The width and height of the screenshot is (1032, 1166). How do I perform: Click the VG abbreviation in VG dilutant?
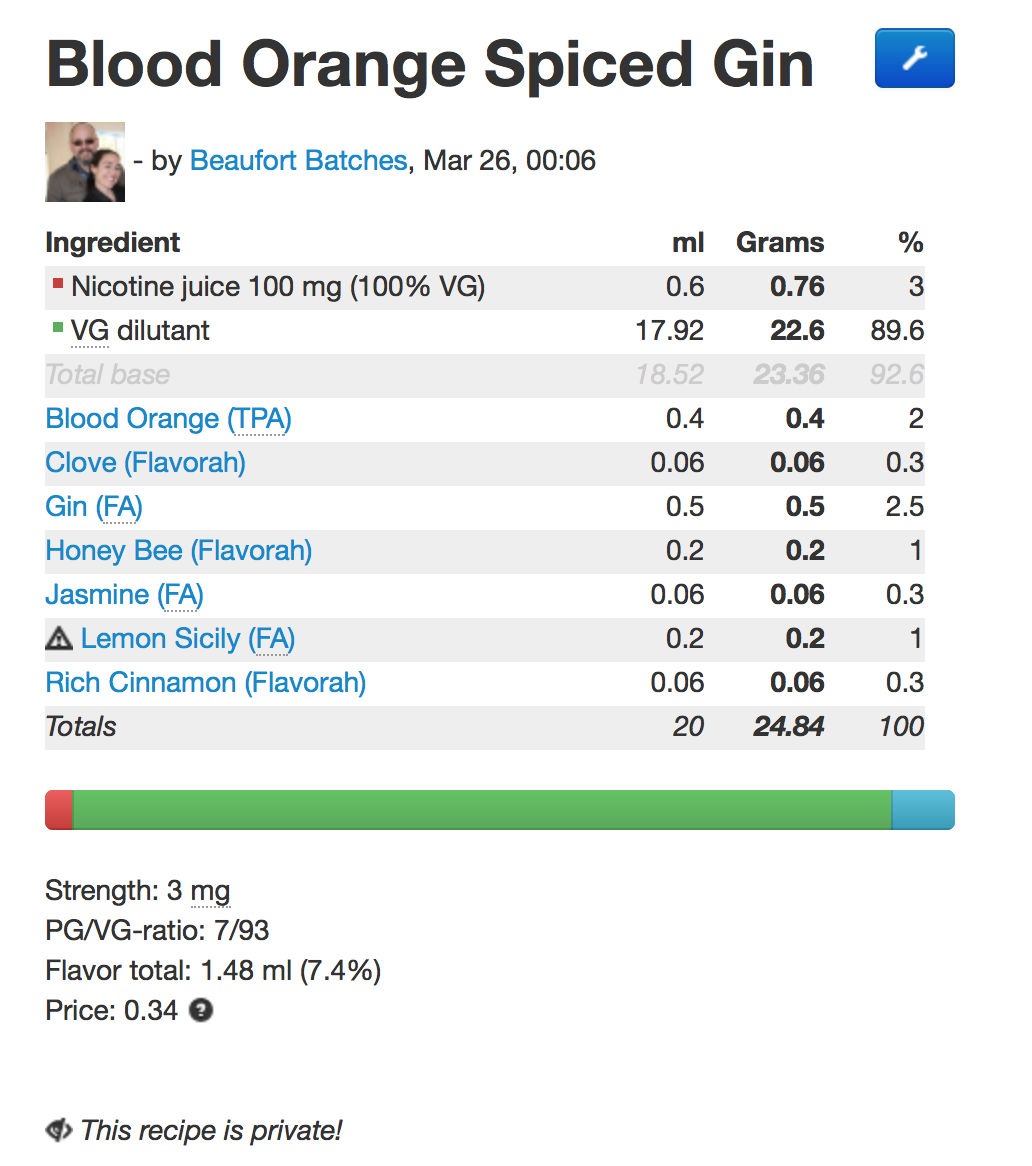click(x=90, y=331)
